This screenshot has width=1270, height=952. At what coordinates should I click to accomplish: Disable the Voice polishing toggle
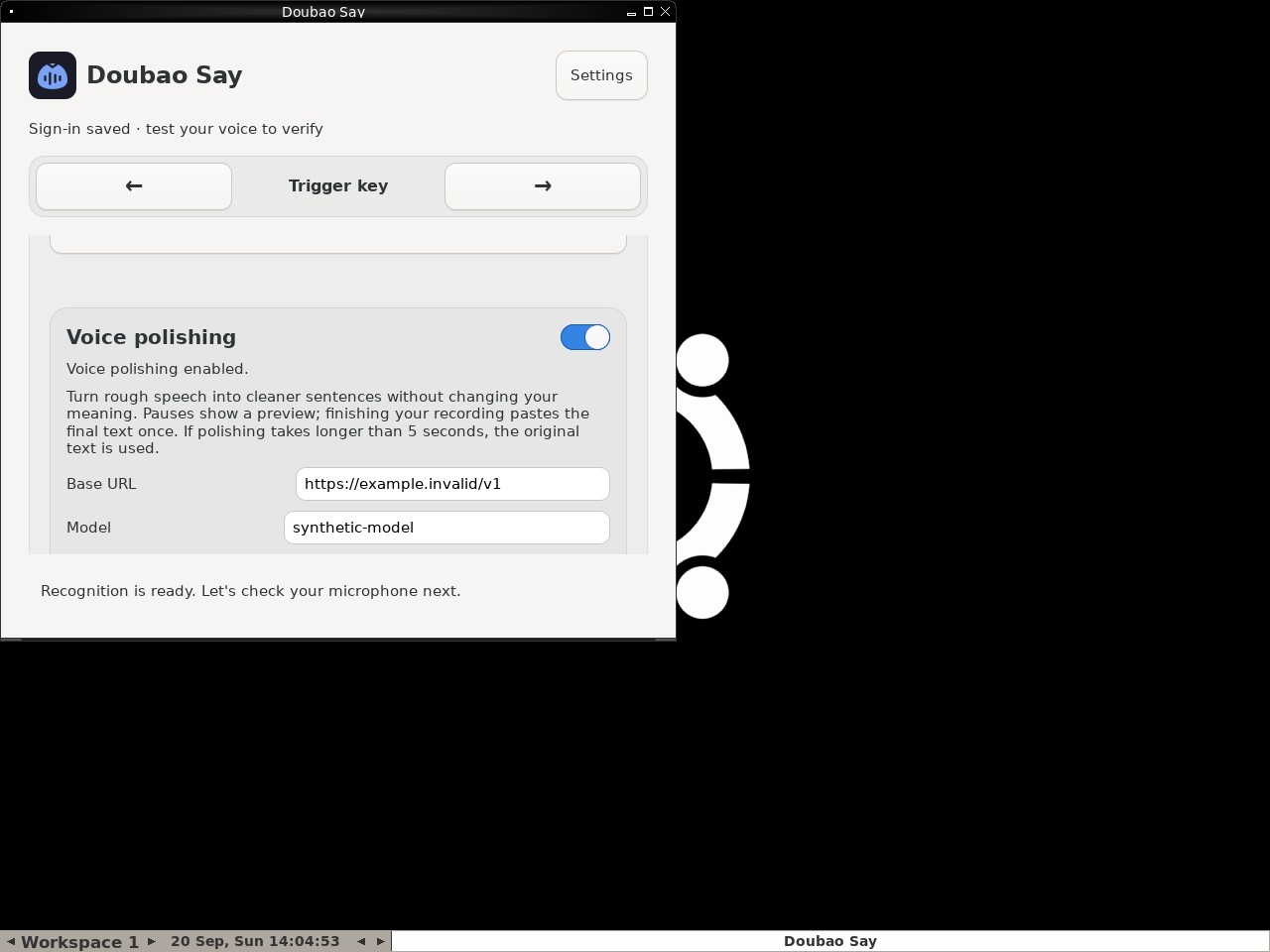585,337
